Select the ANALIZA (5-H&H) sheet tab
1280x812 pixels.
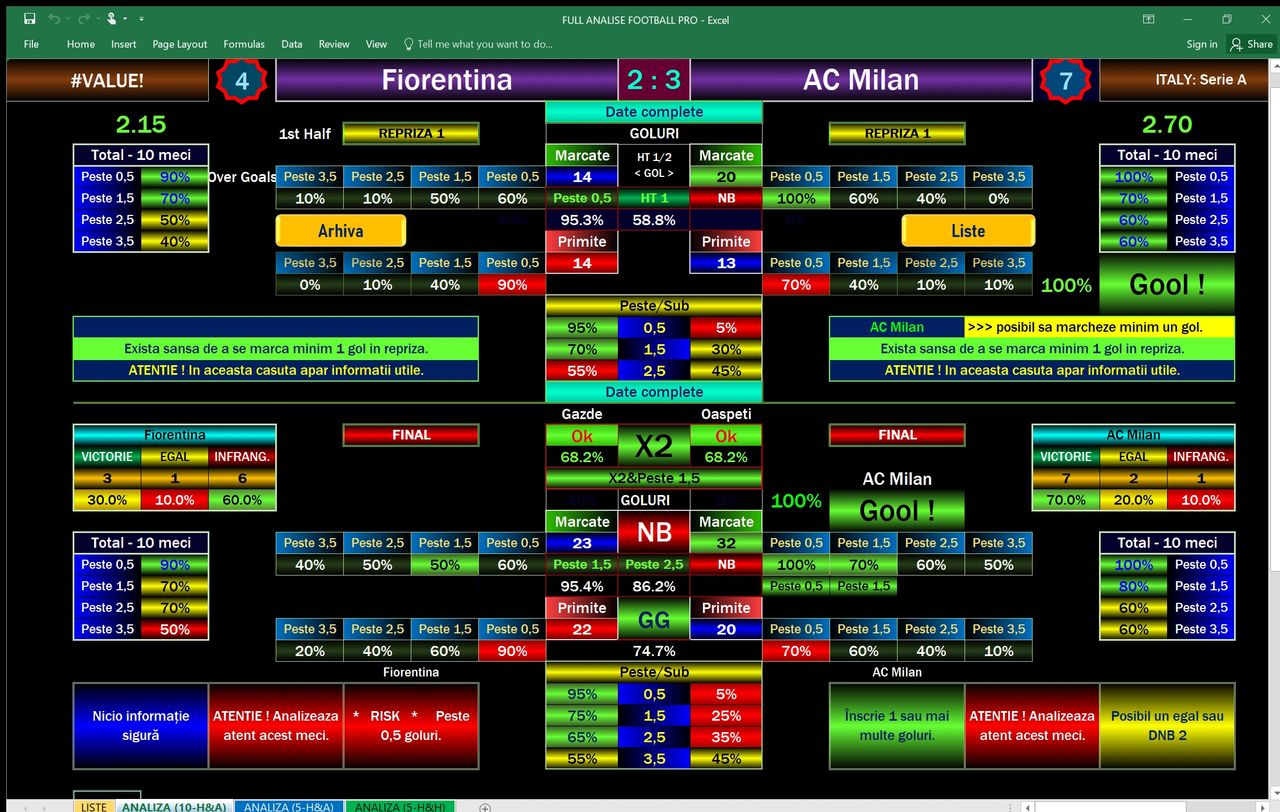pyautogui.click(x=399, y=806)
